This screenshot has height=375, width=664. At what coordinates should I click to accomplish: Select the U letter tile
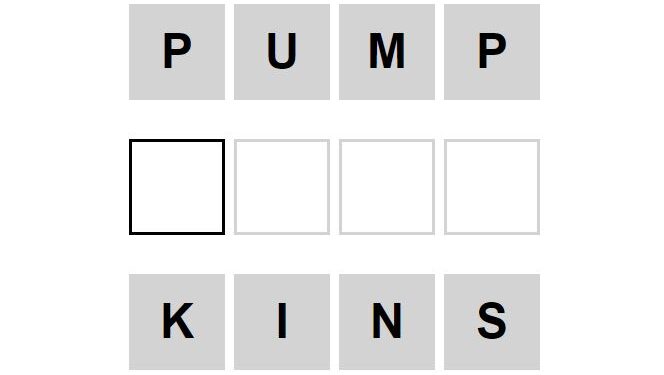point(282,52)
